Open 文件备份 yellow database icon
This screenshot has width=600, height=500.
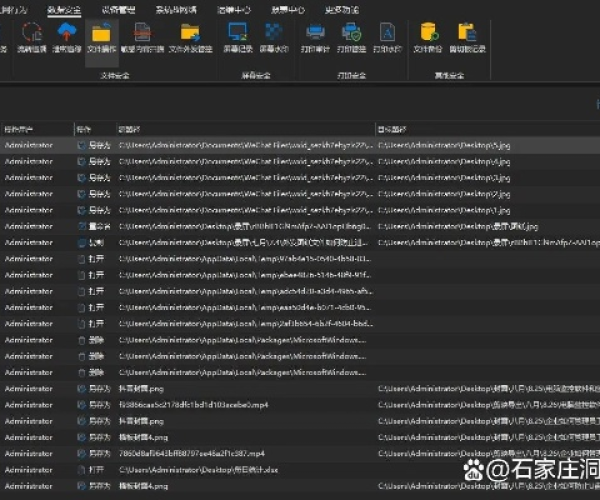[x=429, y=32]
